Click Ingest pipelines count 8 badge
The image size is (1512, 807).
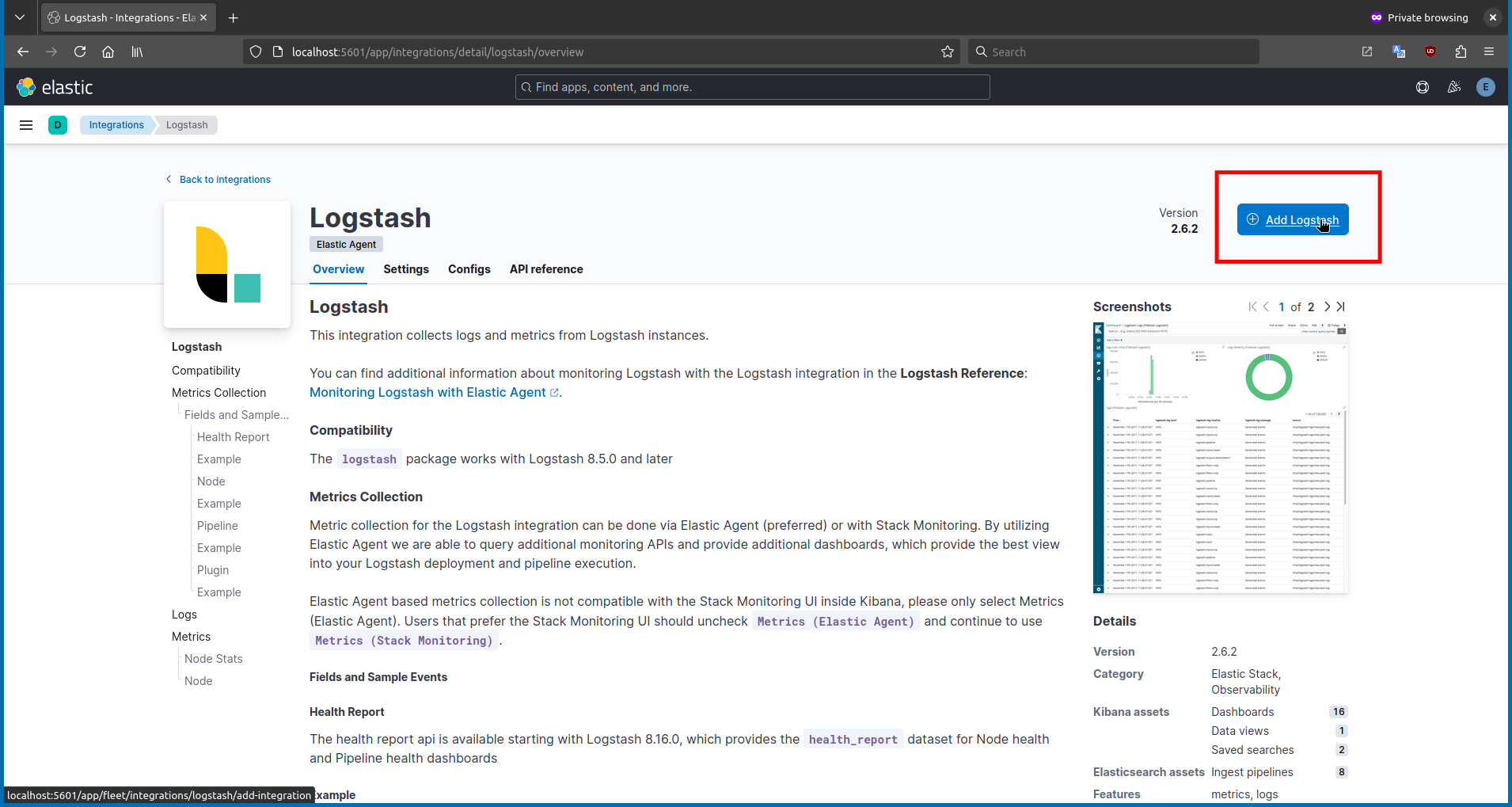coord(1342,772)
